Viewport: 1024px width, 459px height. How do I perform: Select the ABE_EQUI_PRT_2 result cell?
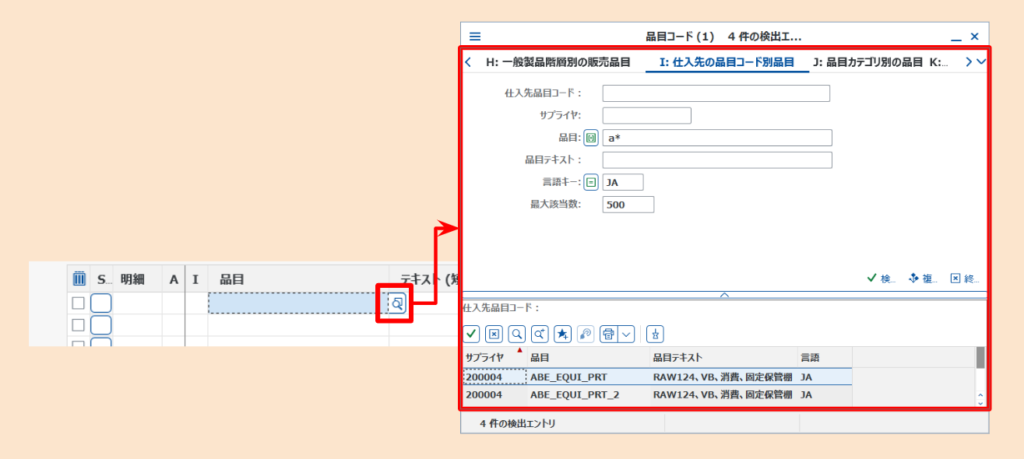pos(587,395)
